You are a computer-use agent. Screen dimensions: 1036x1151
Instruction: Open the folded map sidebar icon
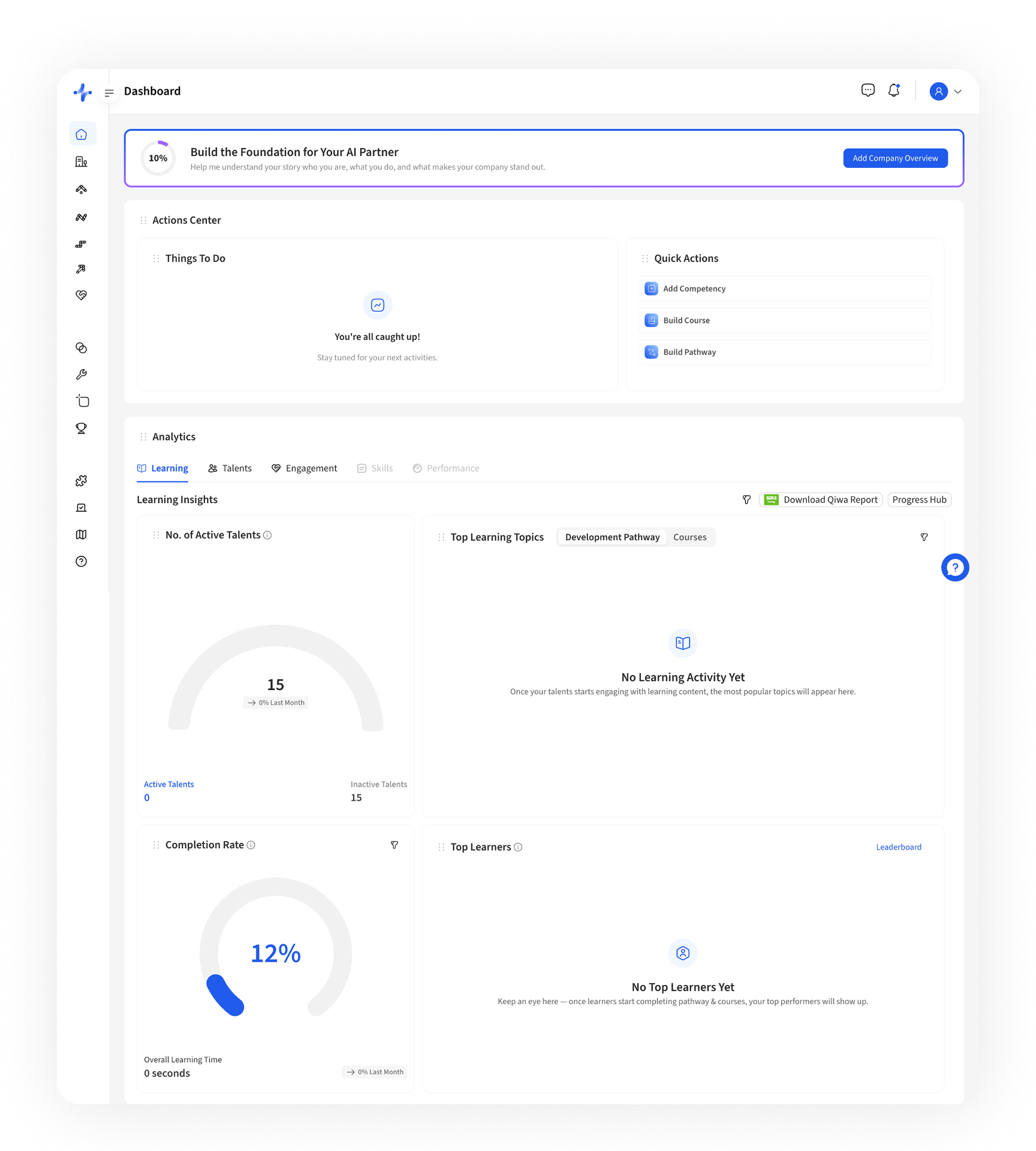[x=82, y=535]
